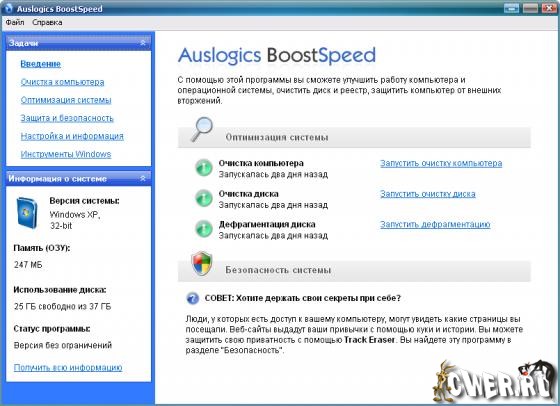Click the green status icon beside Очистка диска
560x406 pixels.
[204, 198]
